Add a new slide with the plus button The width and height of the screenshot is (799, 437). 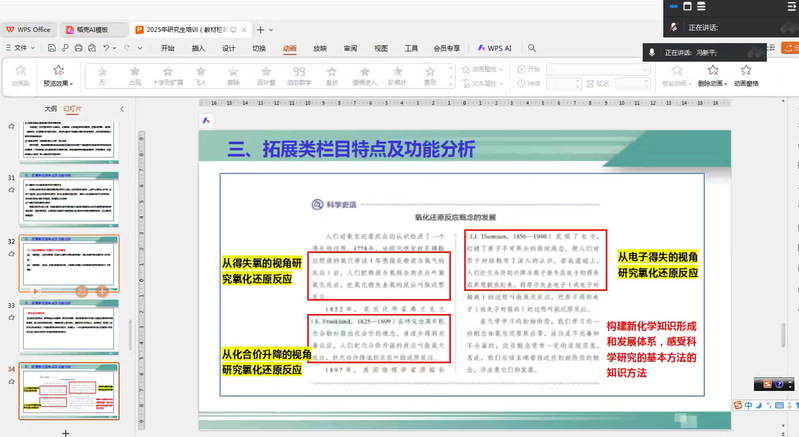66,431
